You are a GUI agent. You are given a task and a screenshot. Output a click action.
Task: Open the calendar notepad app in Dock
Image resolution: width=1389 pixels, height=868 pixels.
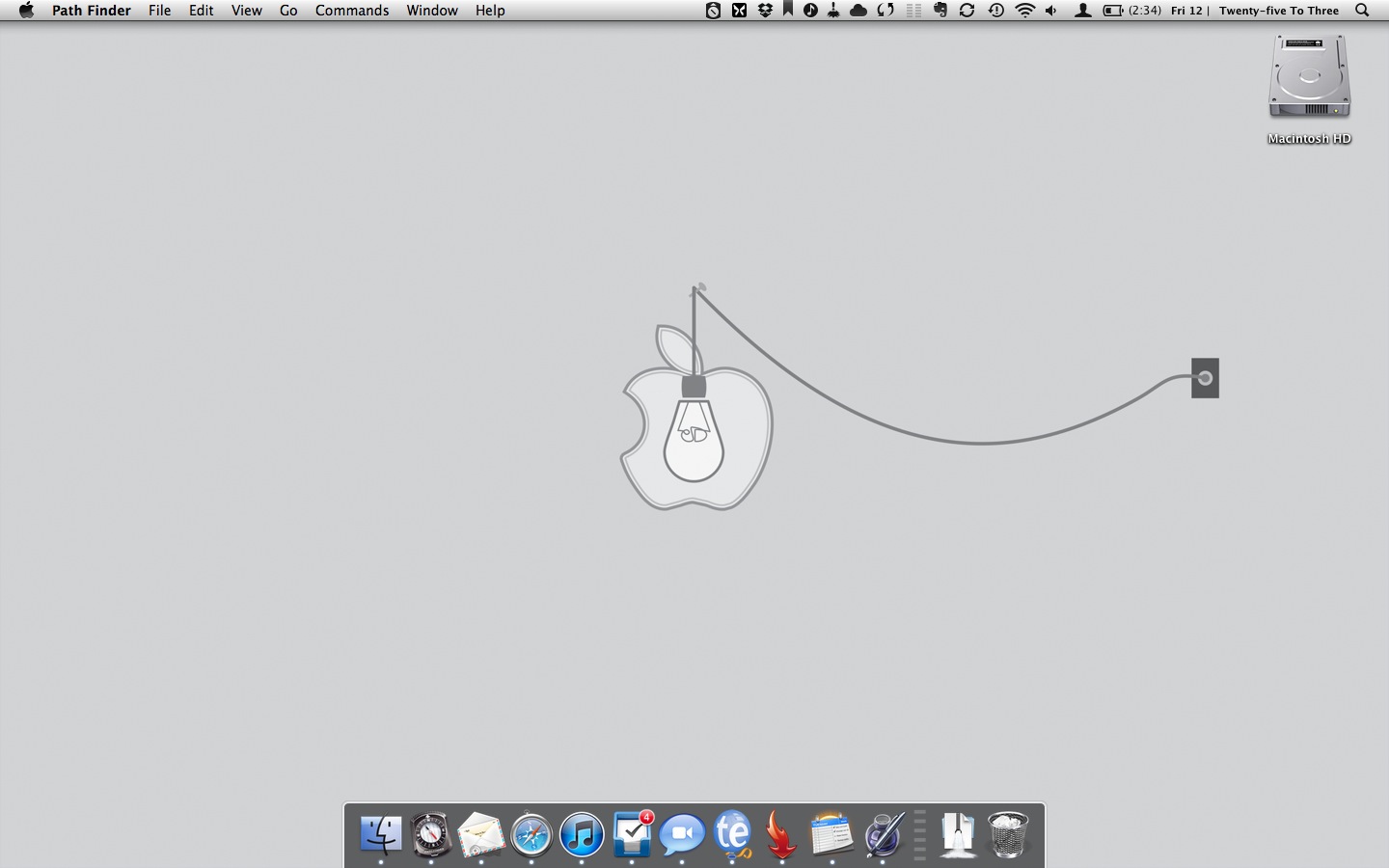tap(831, 834)
